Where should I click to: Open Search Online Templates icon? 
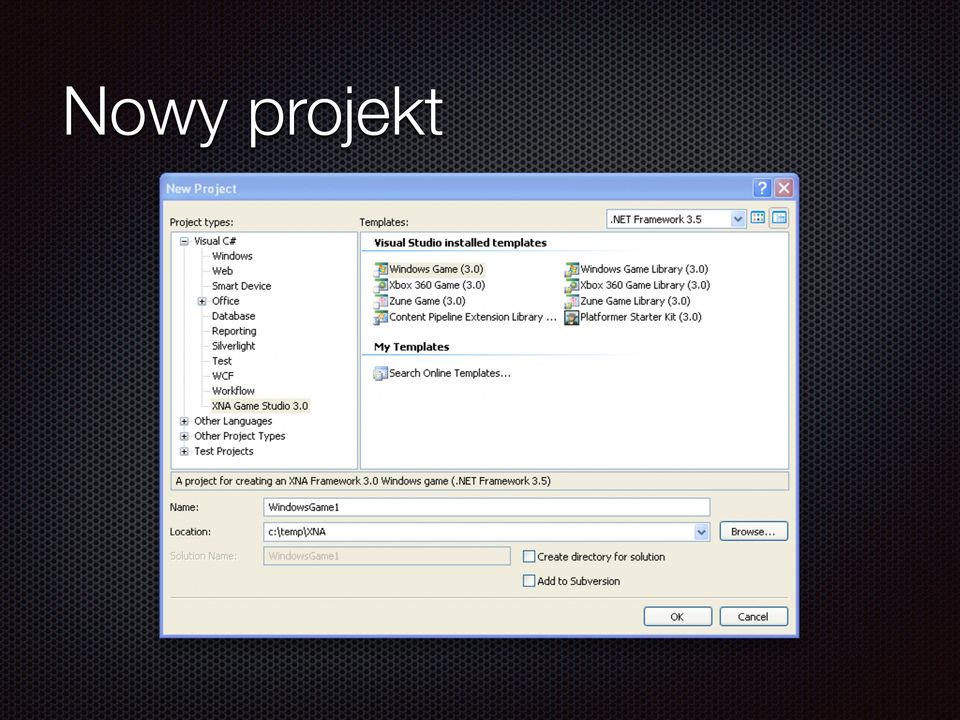click(x=380, y=373)
